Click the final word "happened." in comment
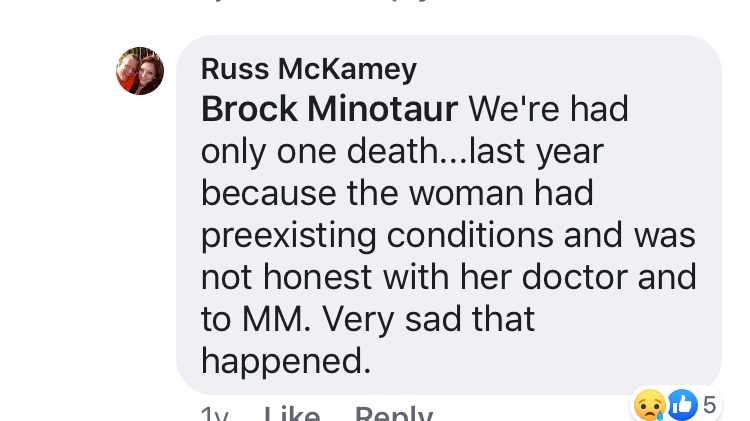 [286, 360]
